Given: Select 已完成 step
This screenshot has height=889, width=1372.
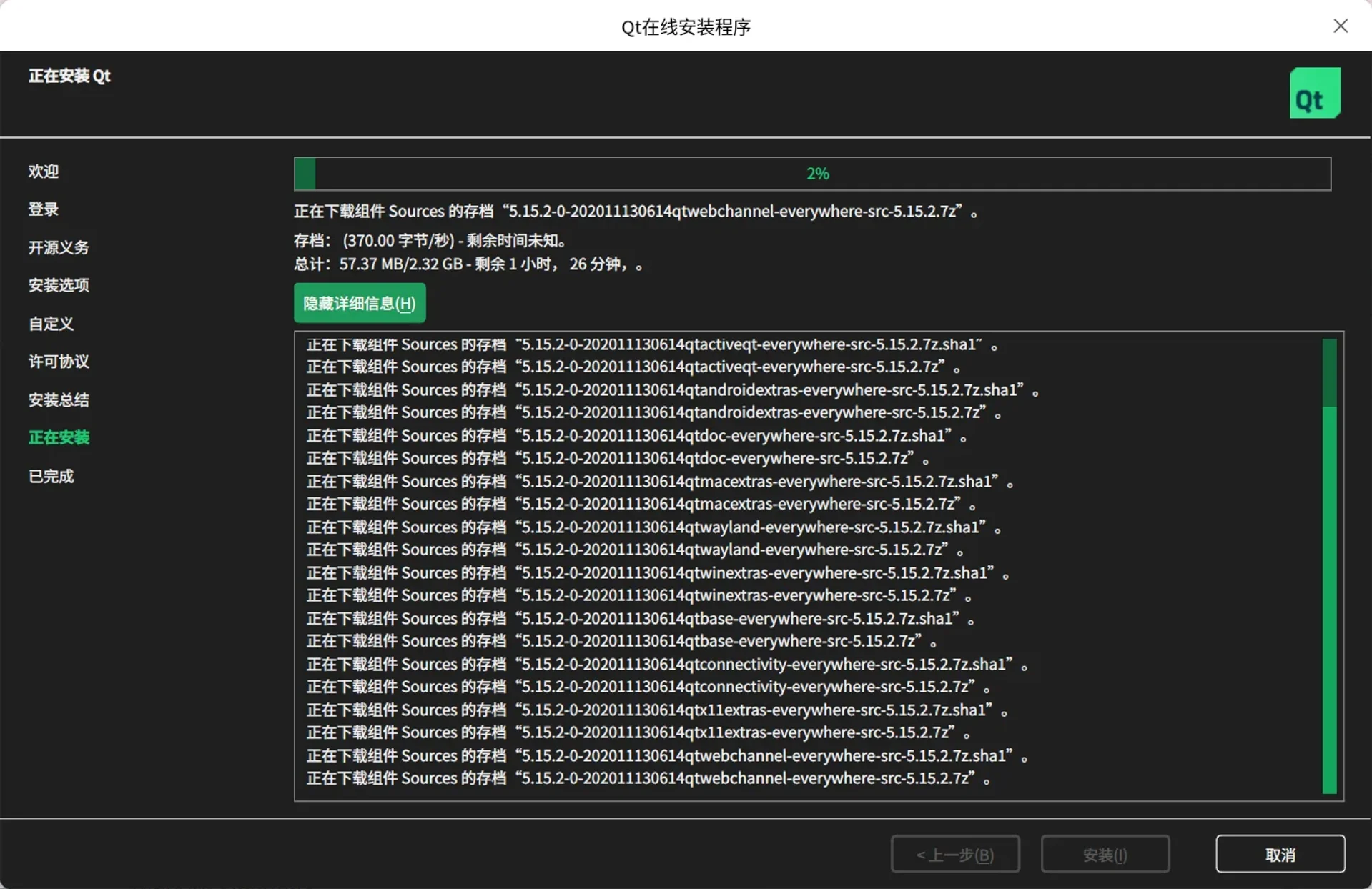Looking at the screenshot, I should click(x=51, y=476).
